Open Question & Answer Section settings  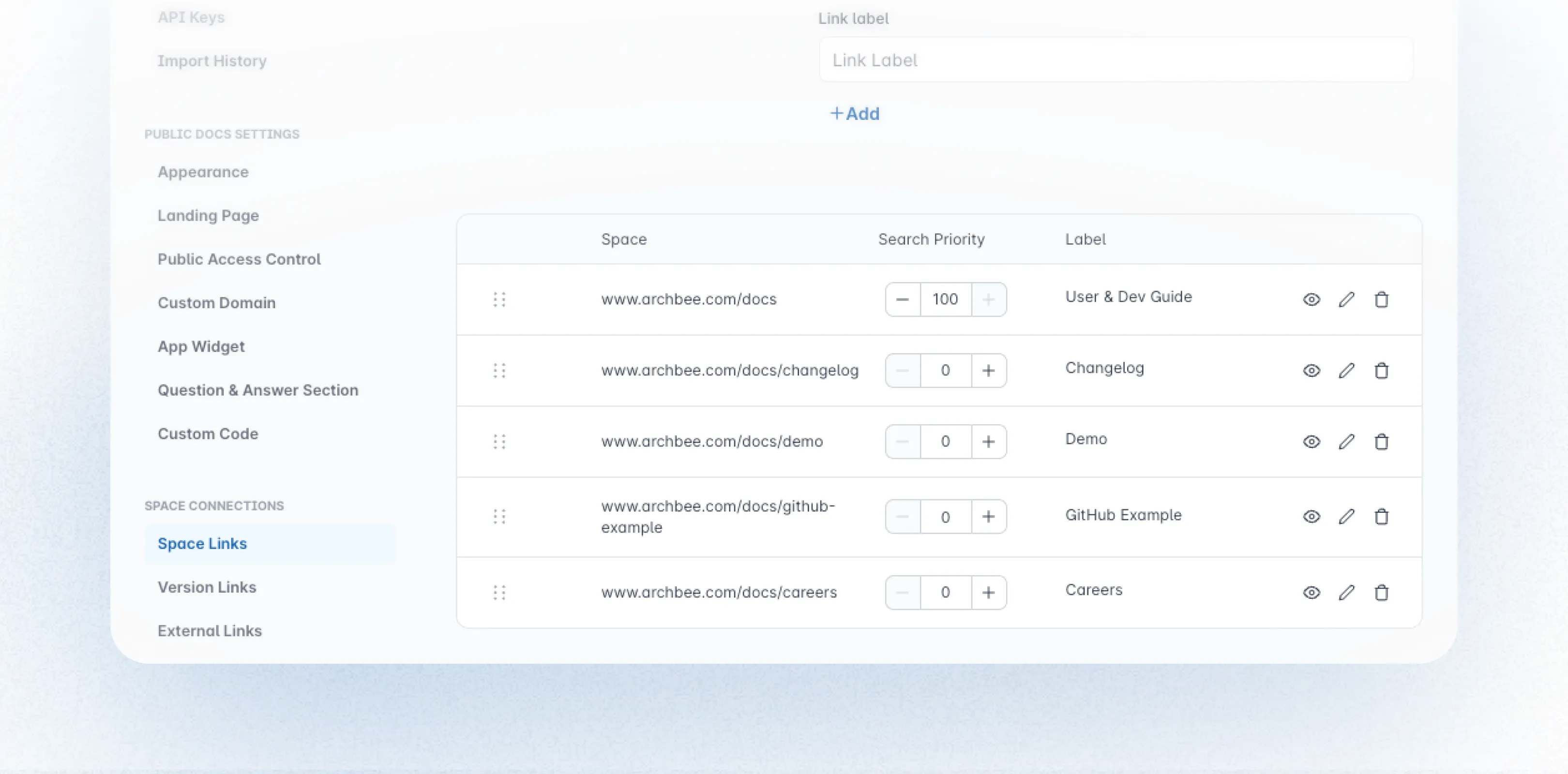[x=257, y=390]
